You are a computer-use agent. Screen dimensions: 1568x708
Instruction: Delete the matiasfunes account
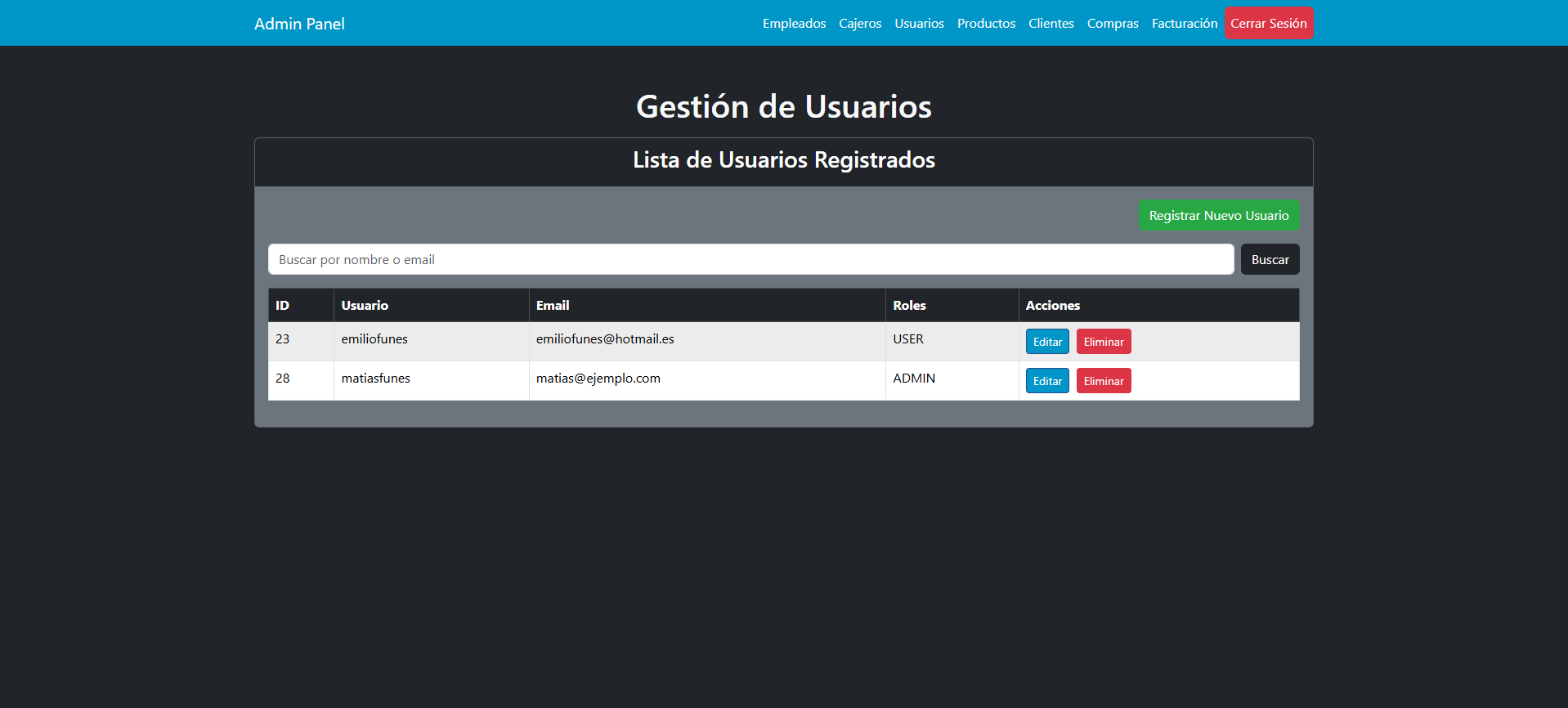[1103, 381]
